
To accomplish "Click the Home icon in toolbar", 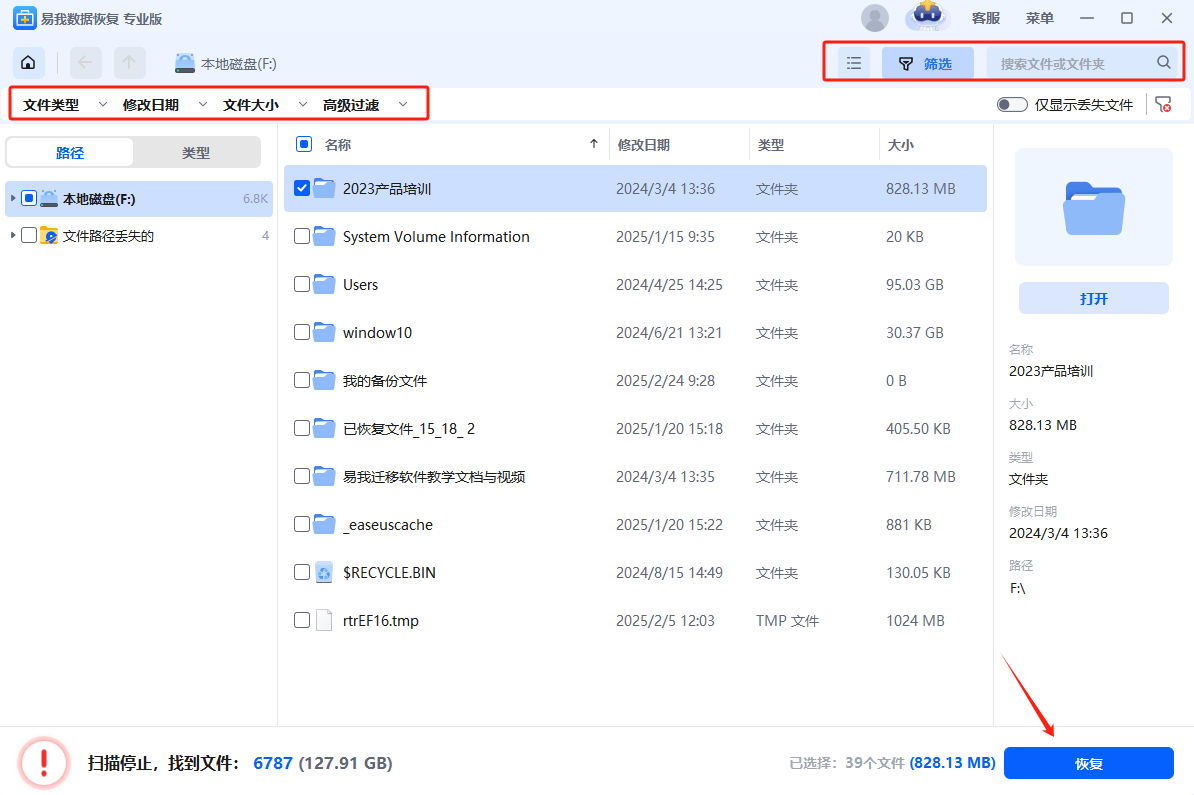I will pyautogui.click(x=28, y=63).
